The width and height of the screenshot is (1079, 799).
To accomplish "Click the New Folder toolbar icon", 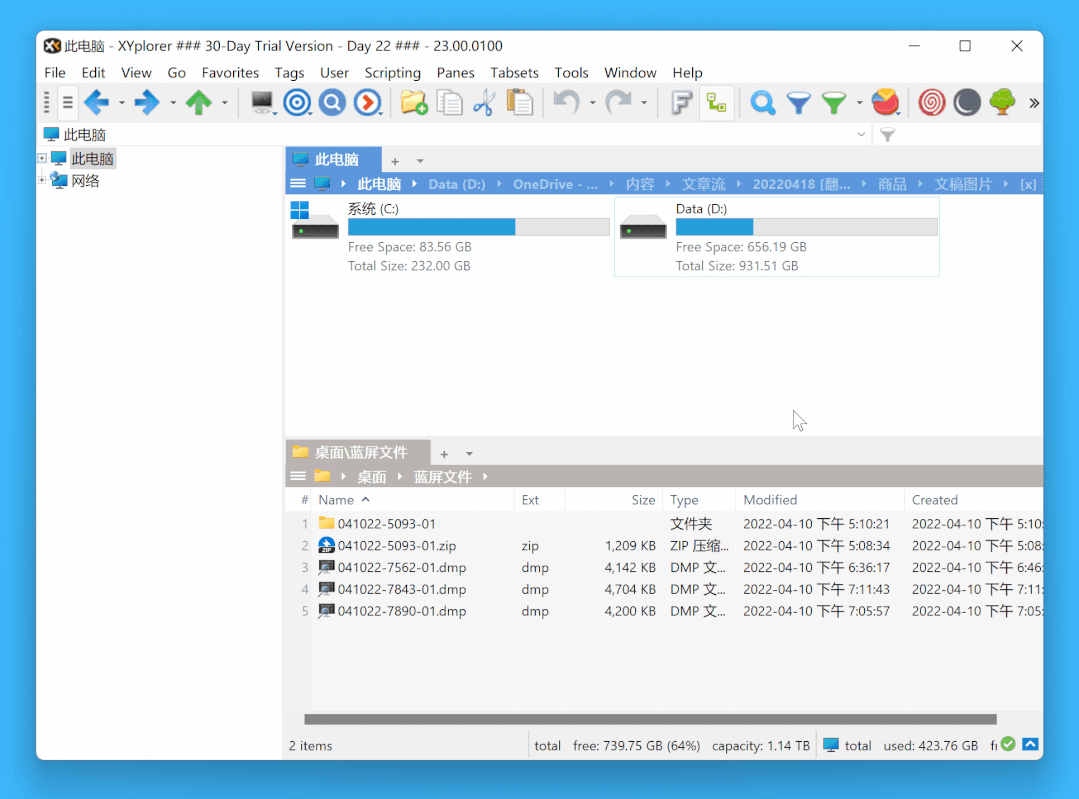I will click(414, 103).
